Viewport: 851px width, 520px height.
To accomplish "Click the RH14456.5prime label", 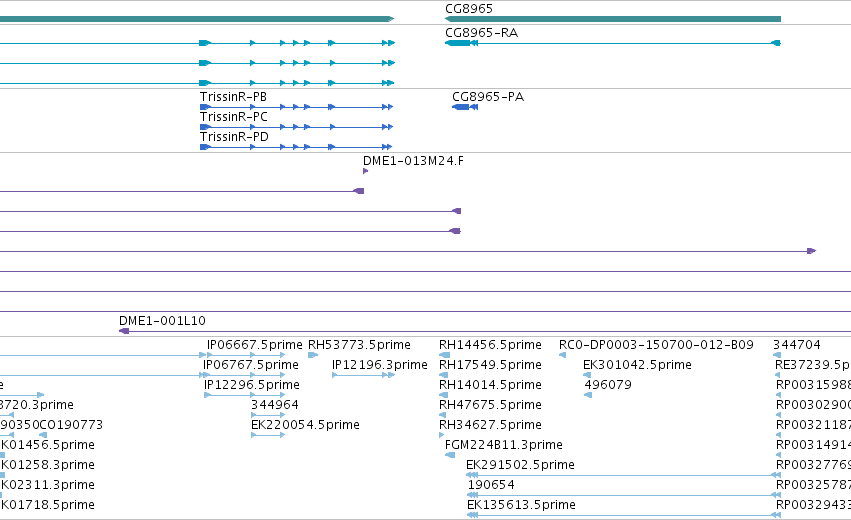I will pos(490,345).
